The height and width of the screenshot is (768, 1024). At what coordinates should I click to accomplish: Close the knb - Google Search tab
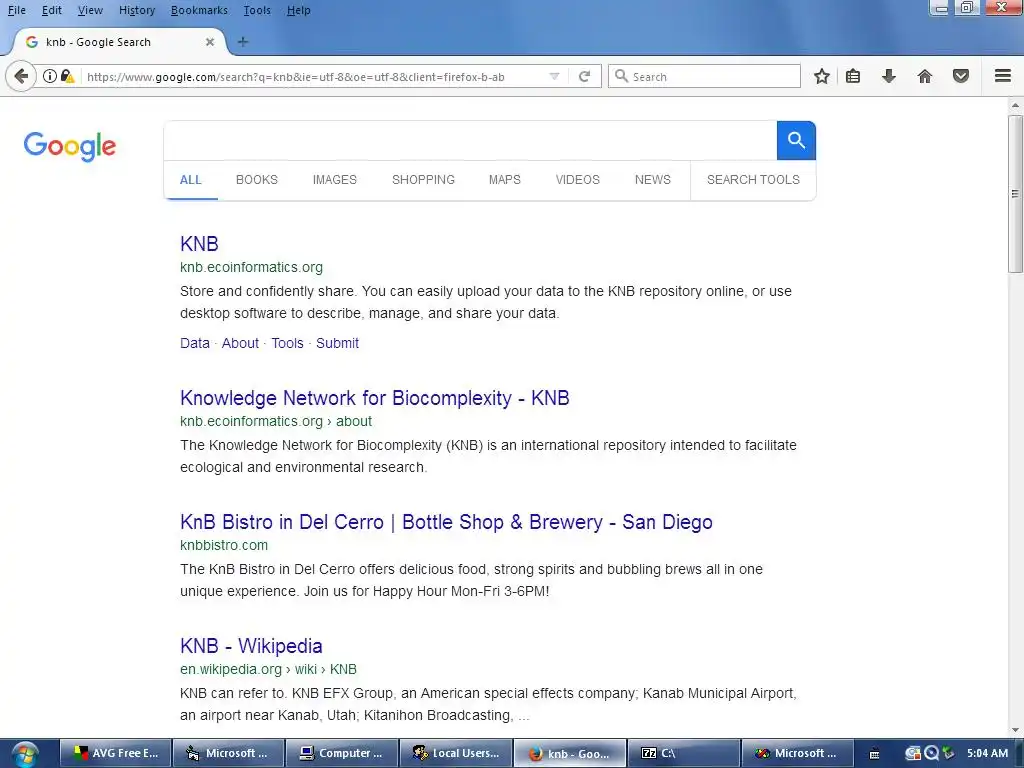pyautogui.click(x=210, y=42)
